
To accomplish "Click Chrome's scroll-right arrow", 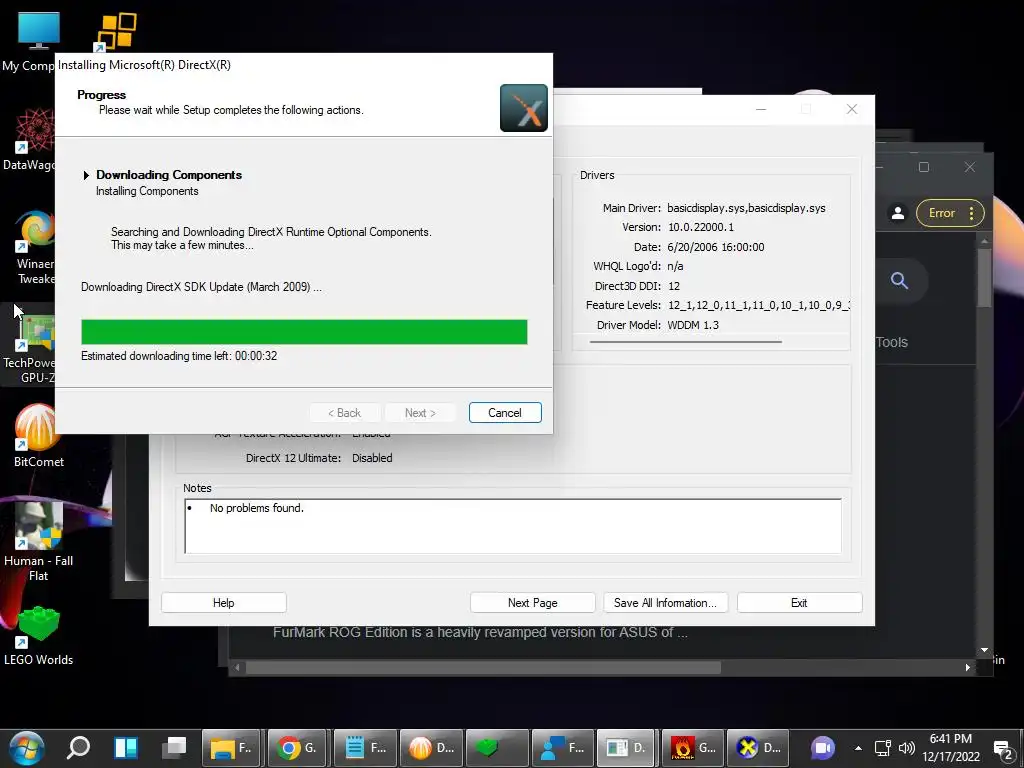I will 968,667.
